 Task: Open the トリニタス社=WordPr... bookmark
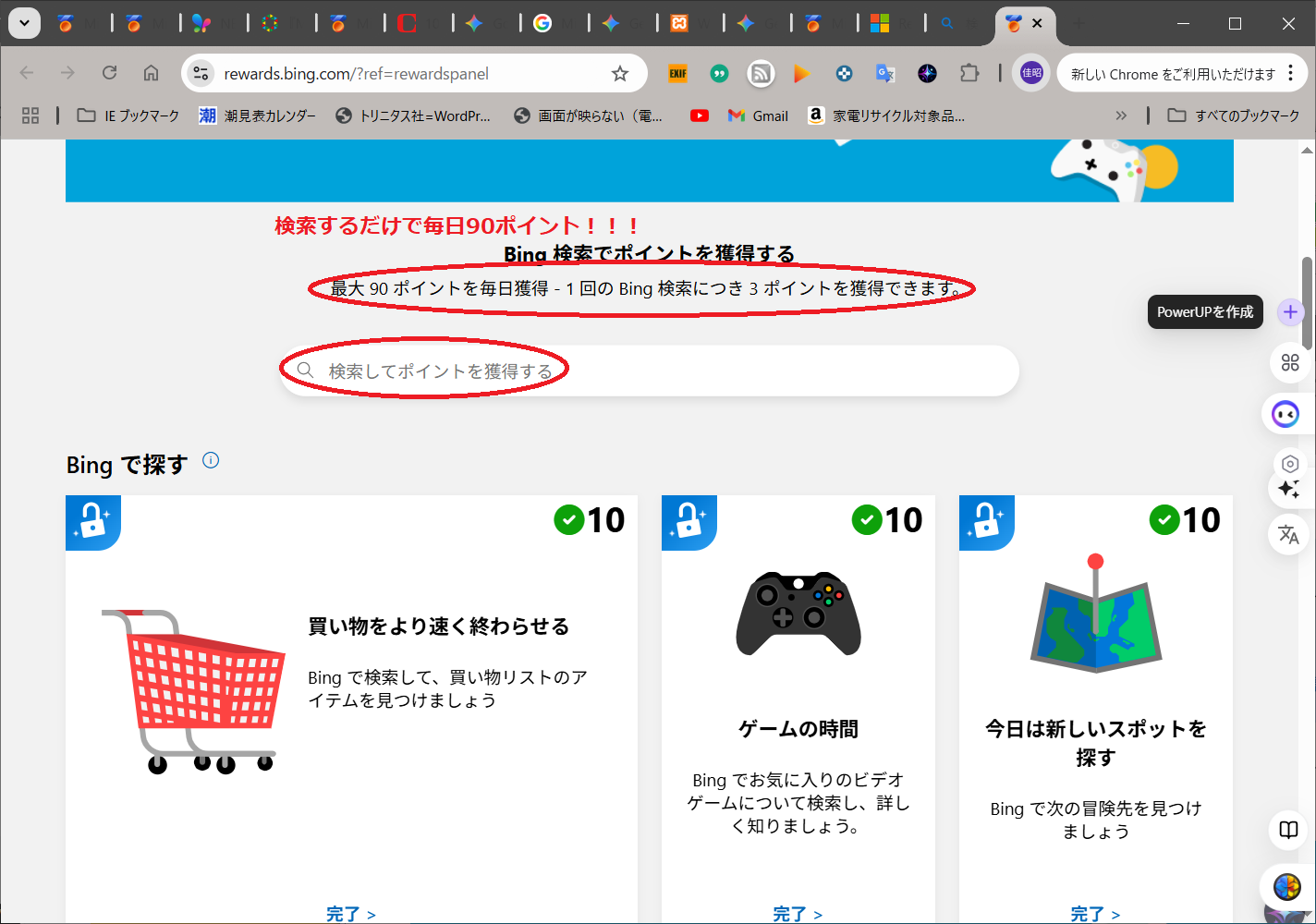(413, 115)
